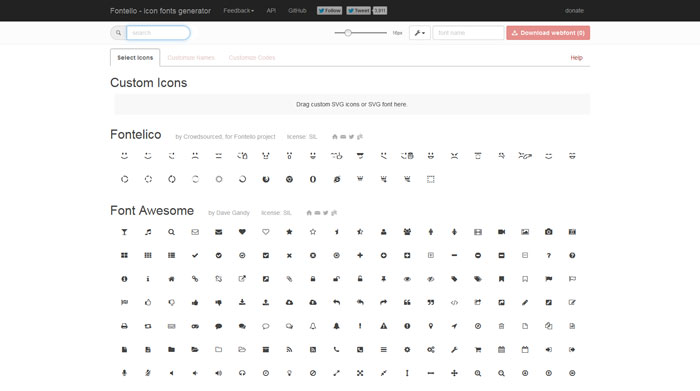Viewport: 700px width, 391px height.
Task: Select the dotted marquee square icon in Fontelico
Action: pos(431,179)
